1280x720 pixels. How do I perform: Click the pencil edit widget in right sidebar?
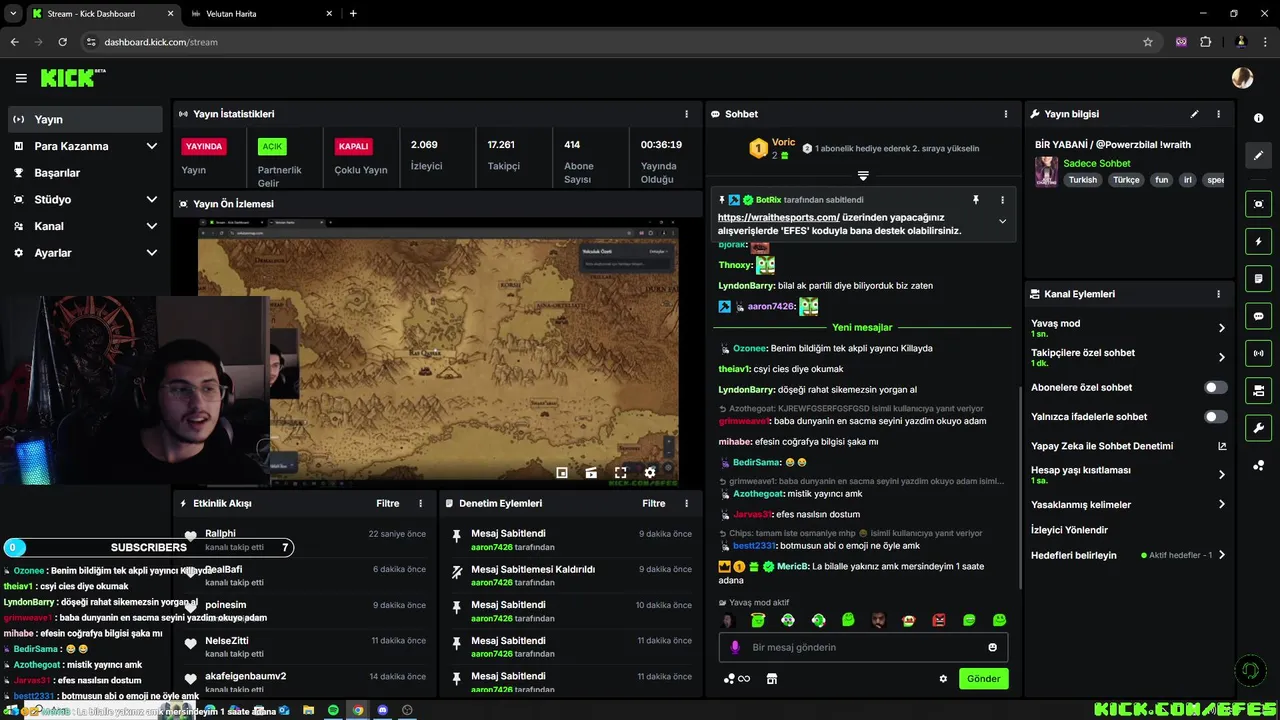1258,155
